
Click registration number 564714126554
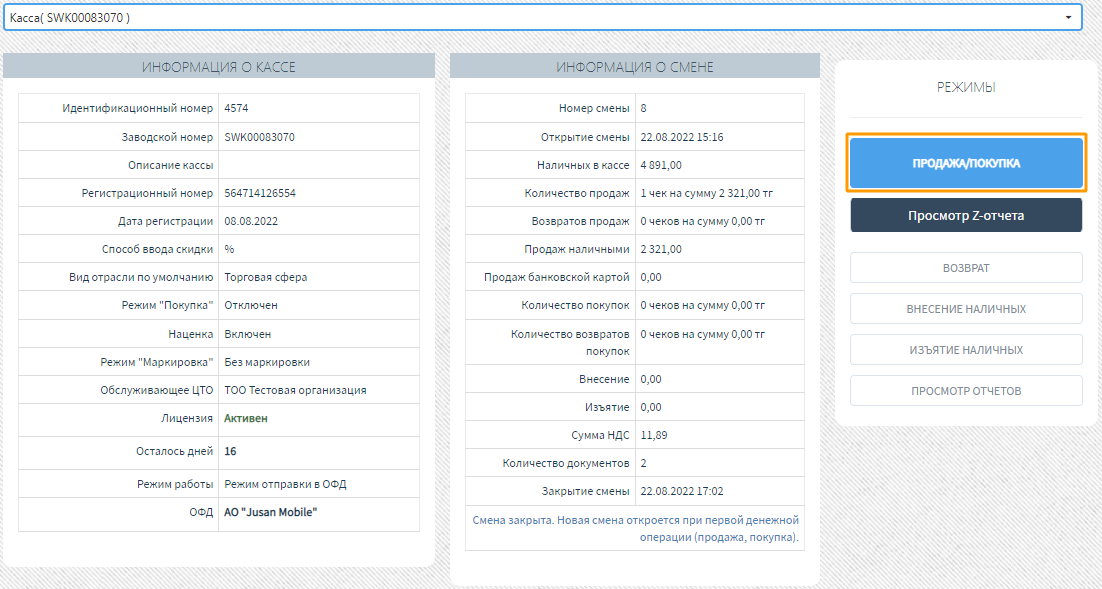(x=260, y=193)
